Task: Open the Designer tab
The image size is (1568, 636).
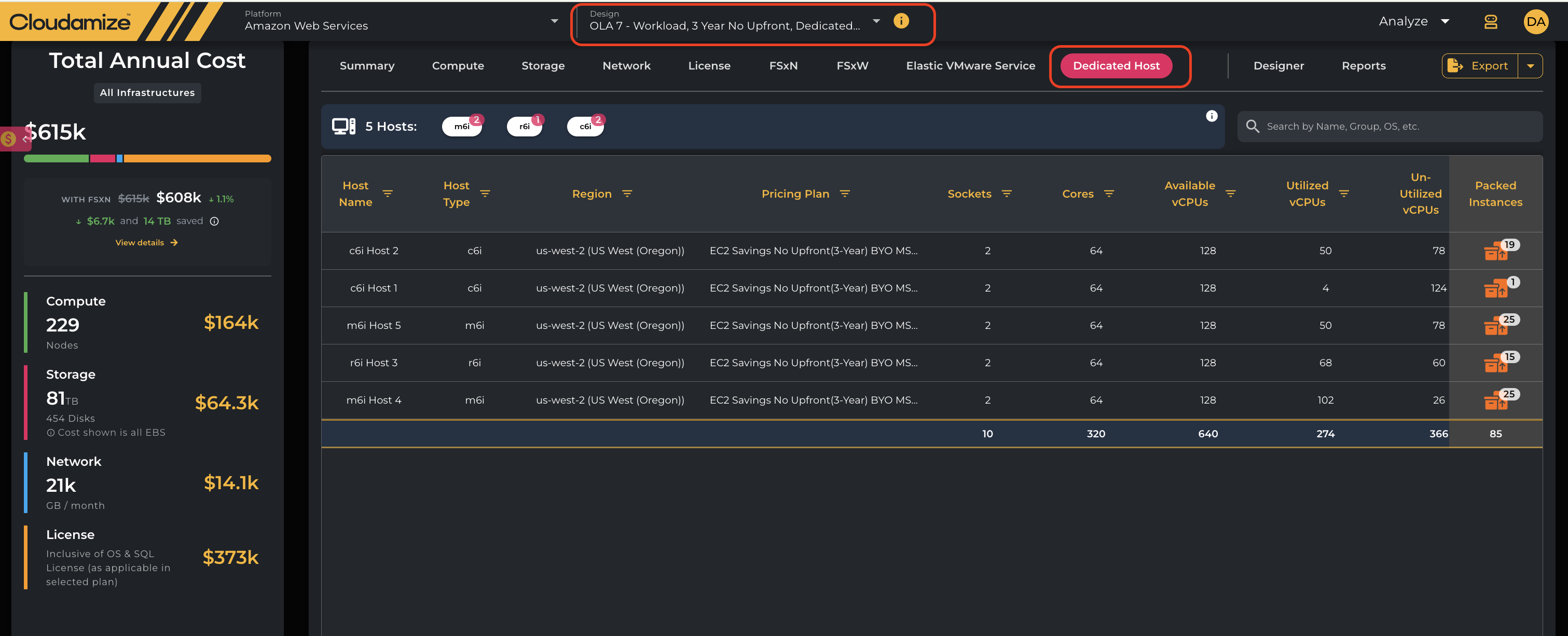Action: tap(1278, 66)
